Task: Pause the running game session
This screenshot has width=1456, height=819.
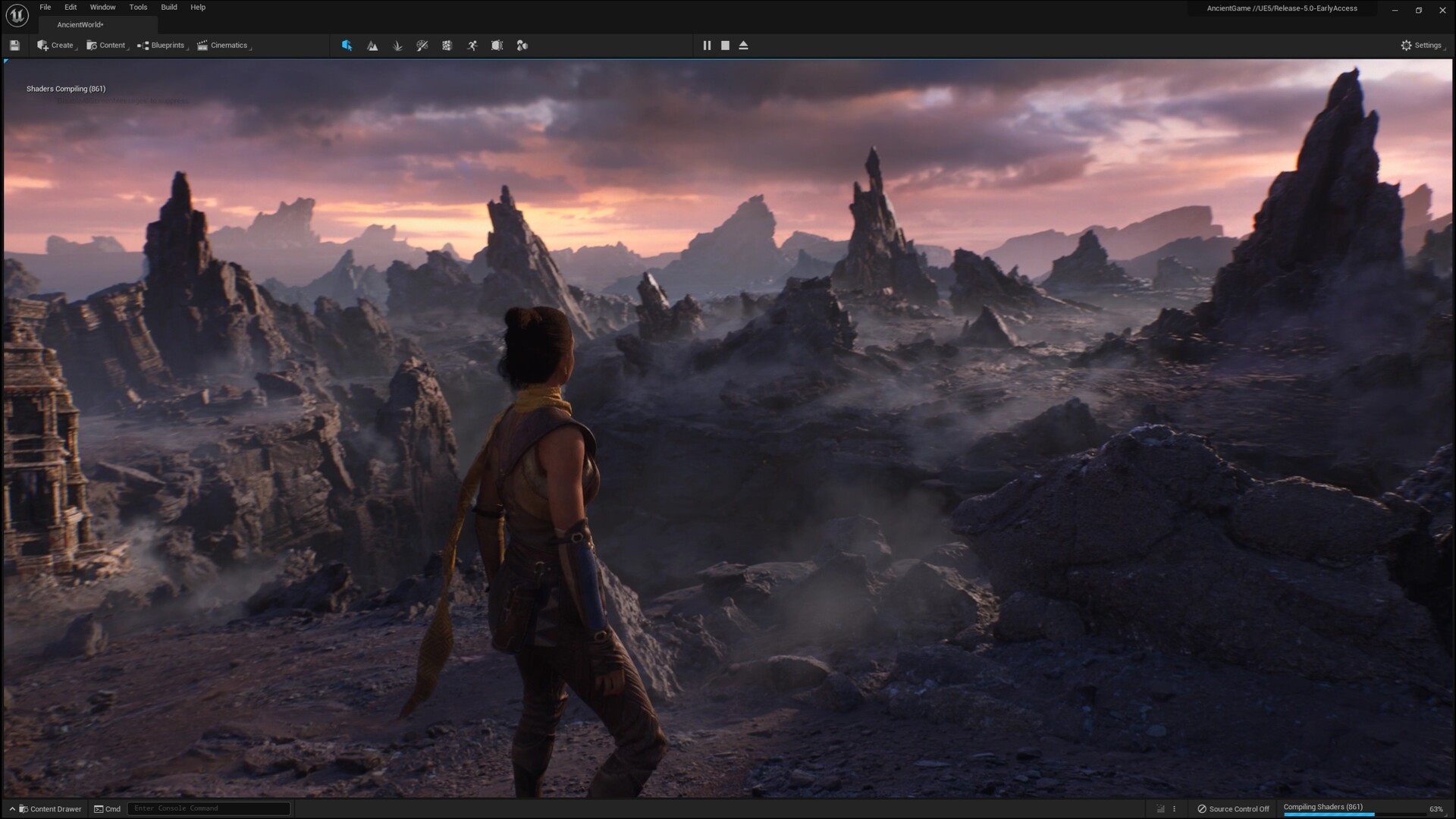Action: [x=707, y=45]
